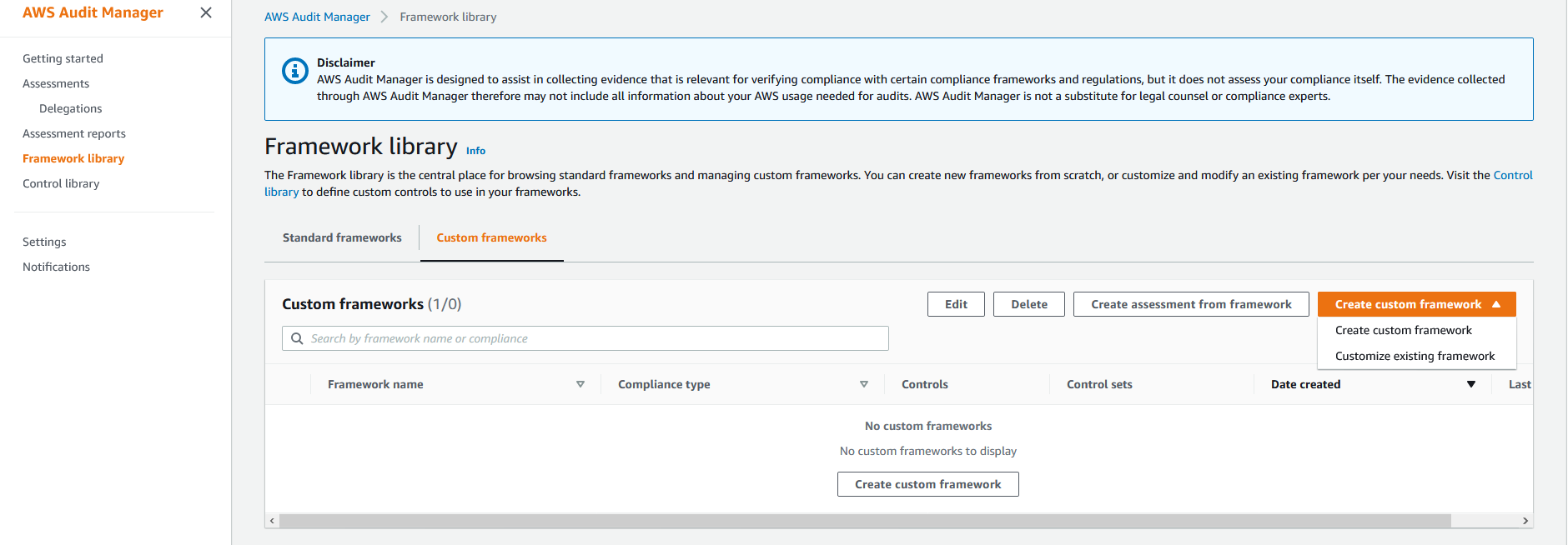Open Delegations in sidebar

(71, 108)
